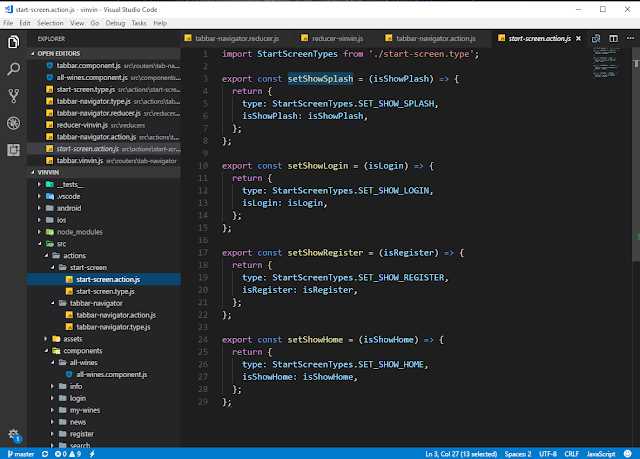640x459 pixels.
Task: Open start-screen.type.js in the file tree
Action: [104, 291]
